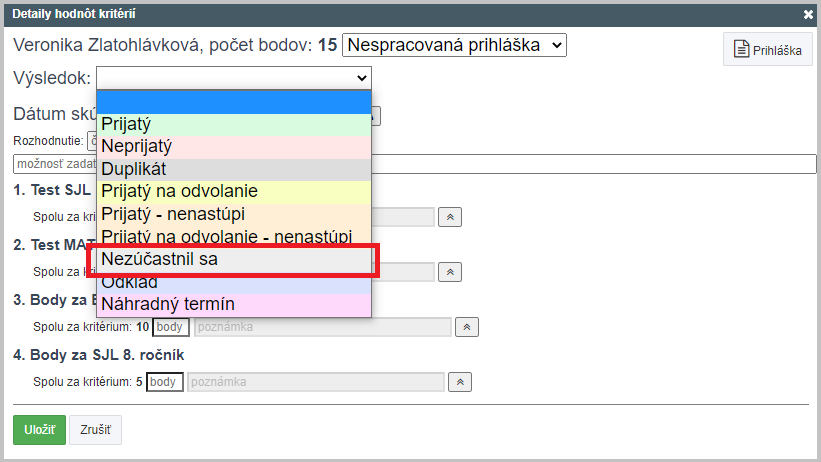The image size is (821, 462).
Task: Collapse the SJL 8. ročník criterion chevron
Action: tap(460, 382)
